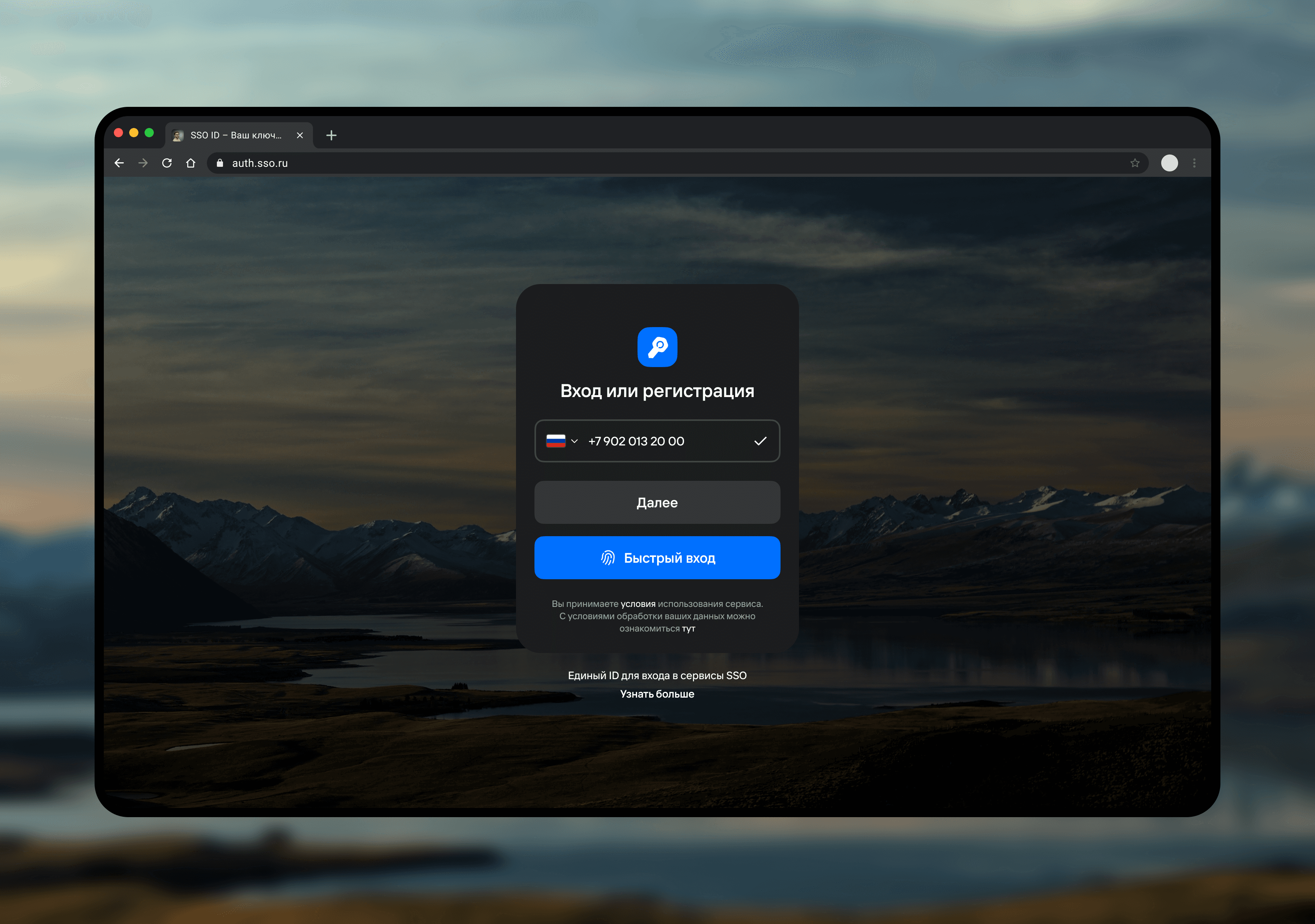Viewport: 1315px width, 924px height.
Task: Open the three-dot browser menu
Action: pos(1194,163)
